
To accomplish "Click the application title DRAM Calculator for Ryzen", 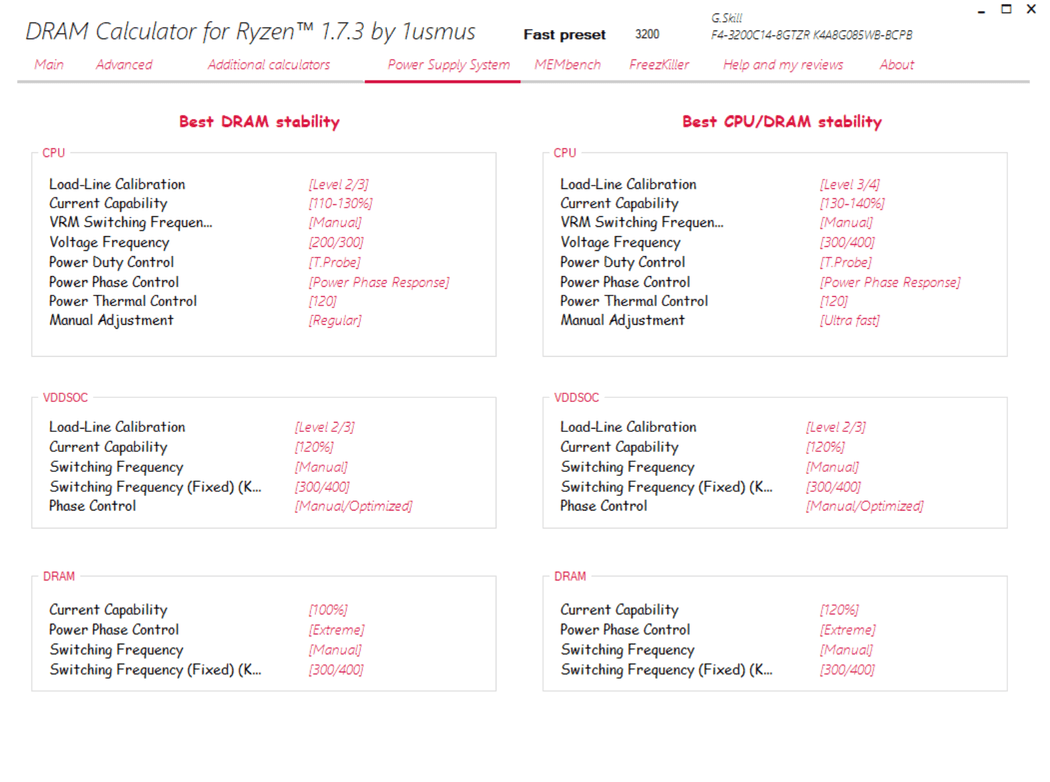I will click(250, 31).
